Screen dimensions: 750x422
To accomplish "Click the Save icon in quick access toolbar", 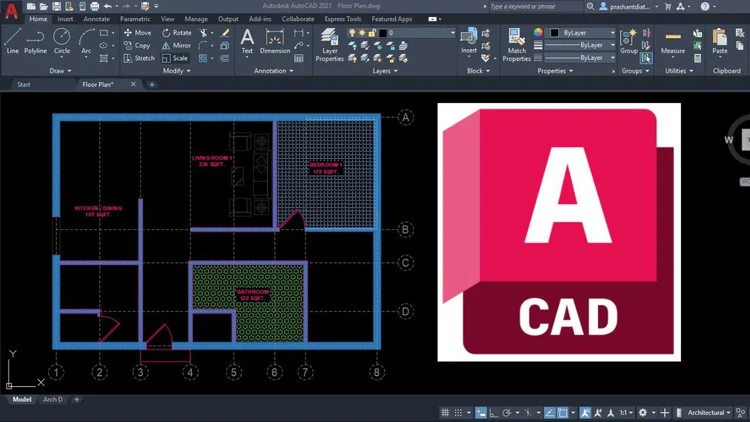I will pos(56,6).
